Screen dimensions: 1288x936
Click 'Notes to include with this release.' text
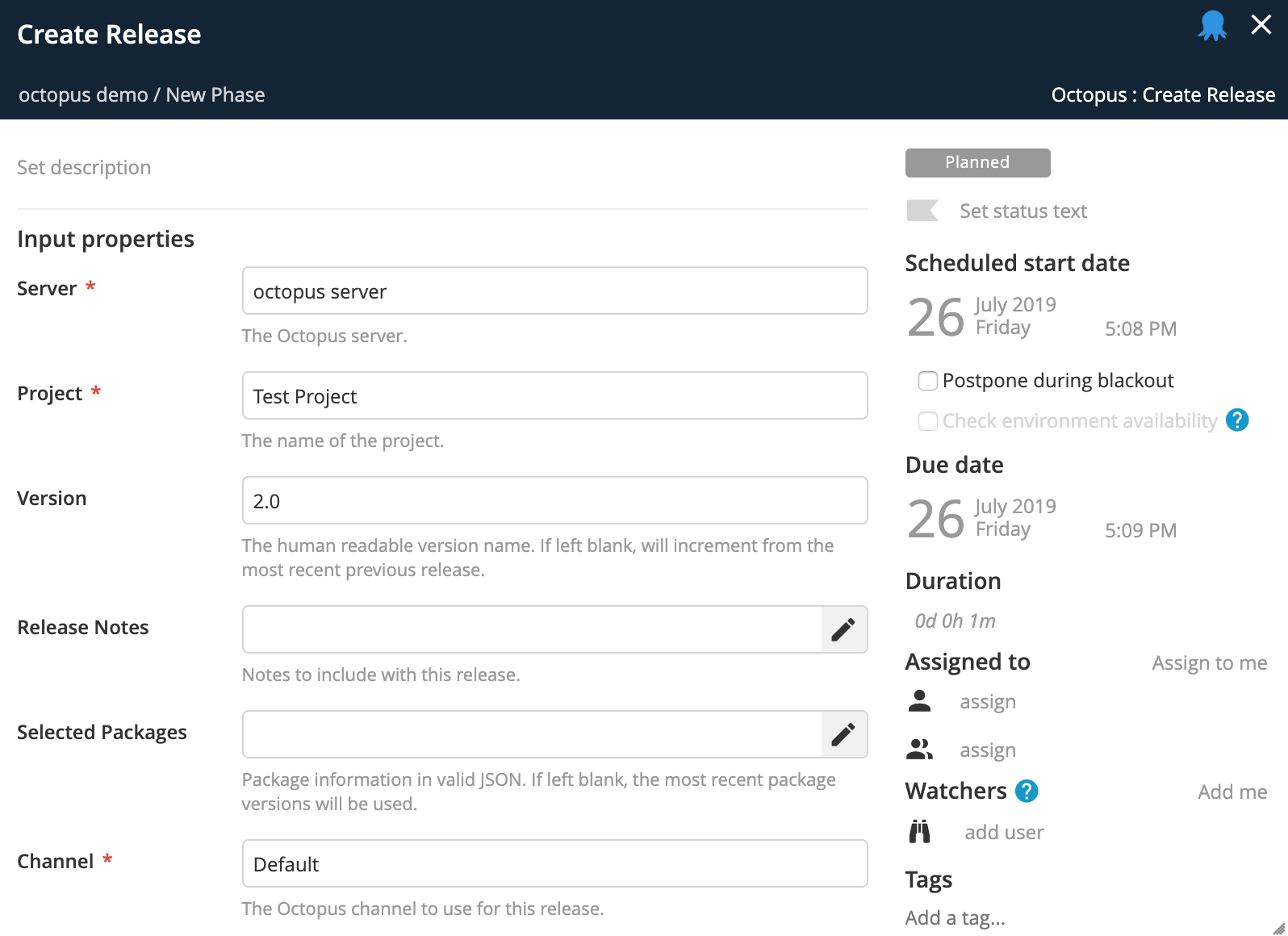click(x=381, y=675)
